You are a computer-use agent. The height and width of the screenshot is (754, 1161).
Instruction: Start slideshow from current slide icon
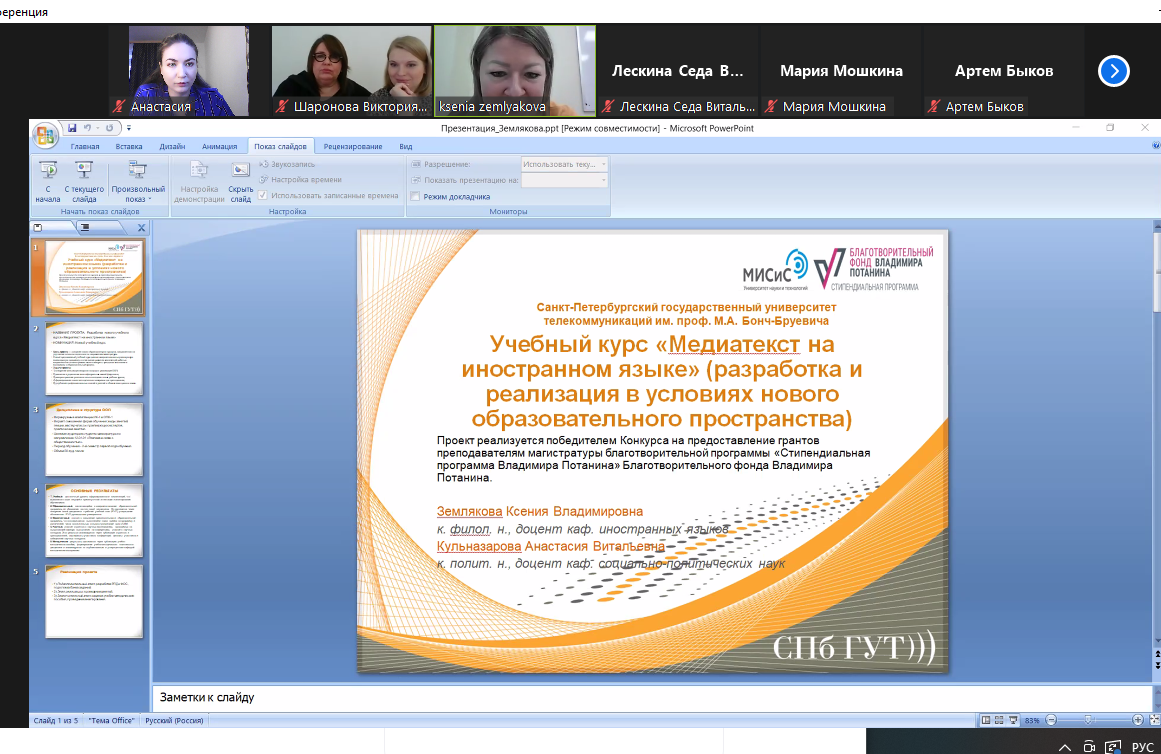[84, 181]
